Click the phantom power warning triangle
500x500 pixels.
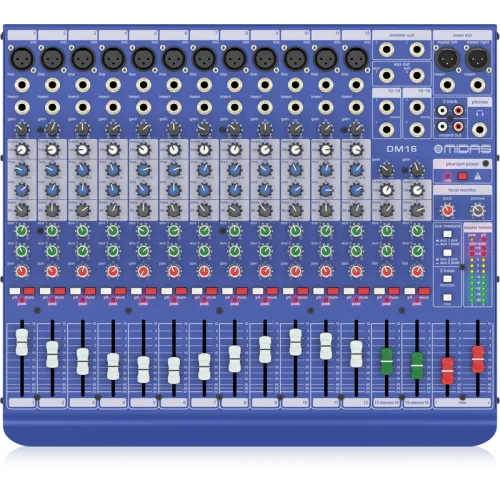(x=478, y=176)
